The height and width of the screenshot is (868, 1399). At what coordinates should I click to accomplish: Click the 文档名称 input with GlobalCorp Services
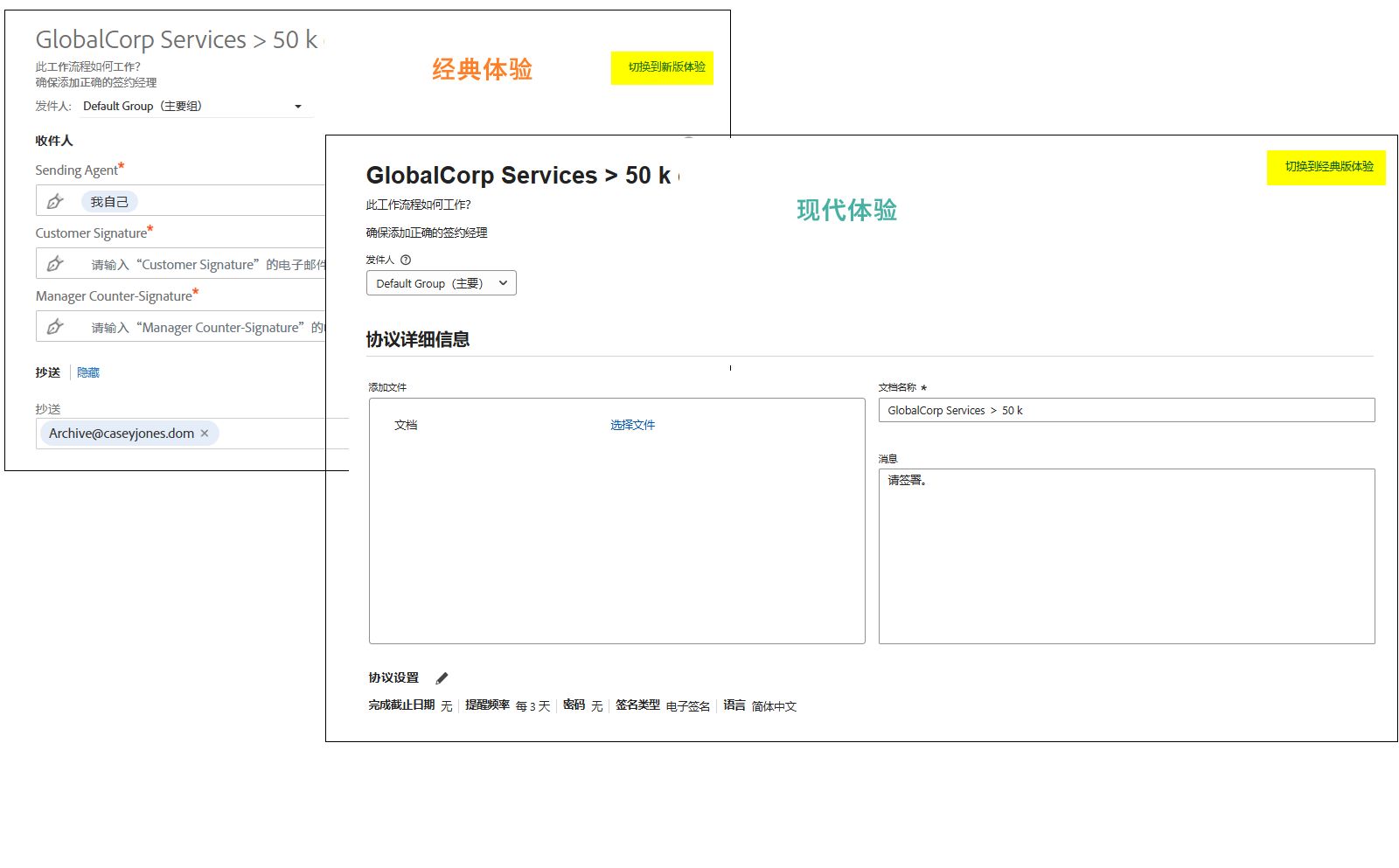coord(1126,410)
